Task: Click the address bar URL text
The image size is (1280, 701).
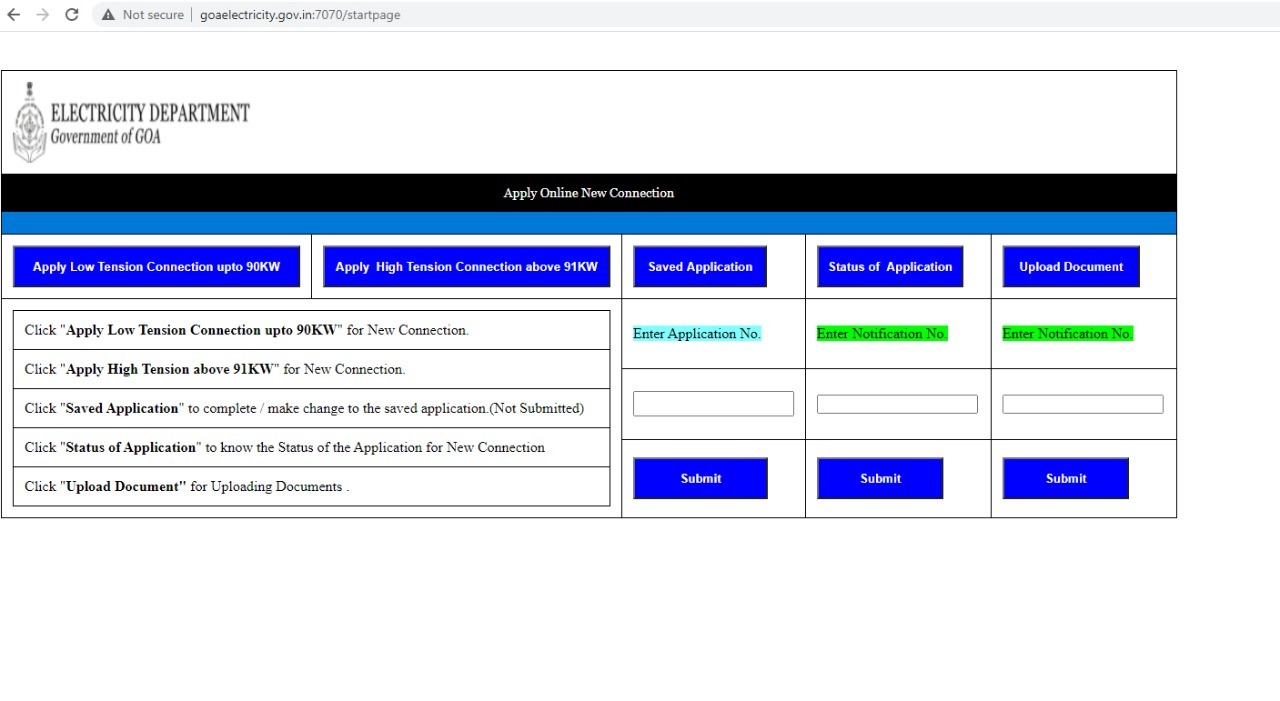Action: (x=300, y=15)
